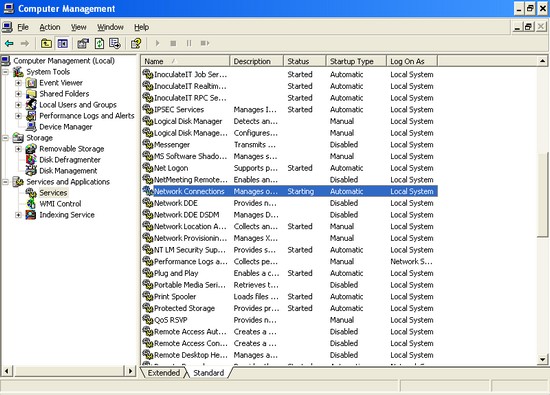Click the Help toolbar icon
550x395 pixels.
[136, 43]
